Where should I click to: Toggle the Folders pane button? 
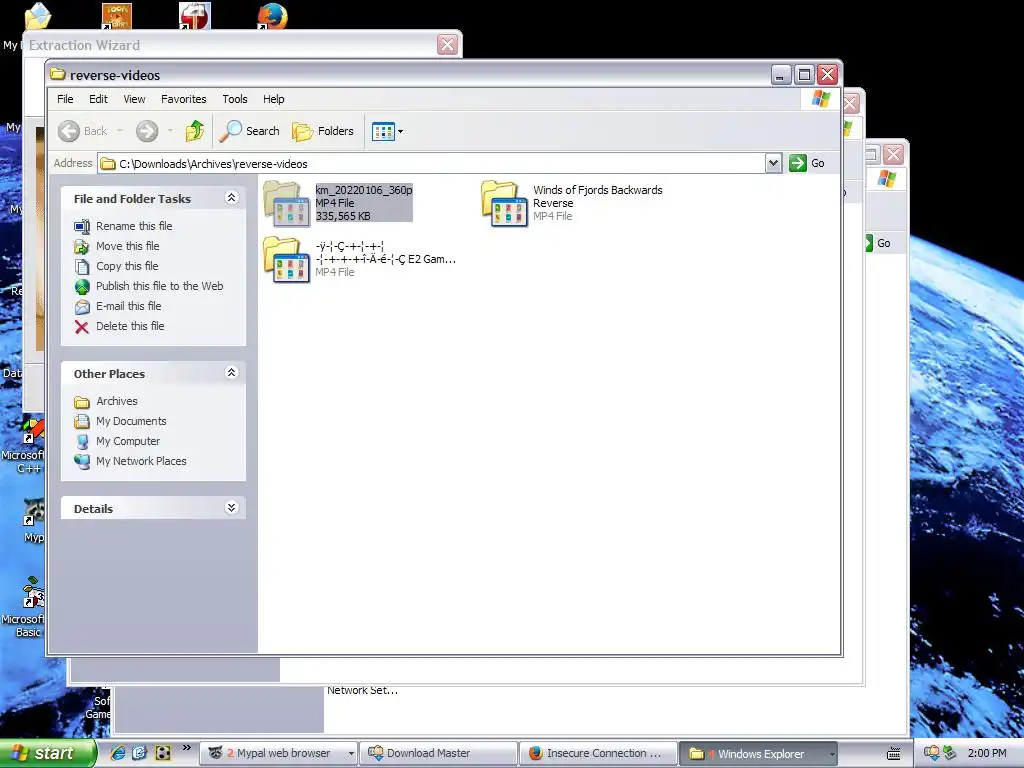(323, 131)
